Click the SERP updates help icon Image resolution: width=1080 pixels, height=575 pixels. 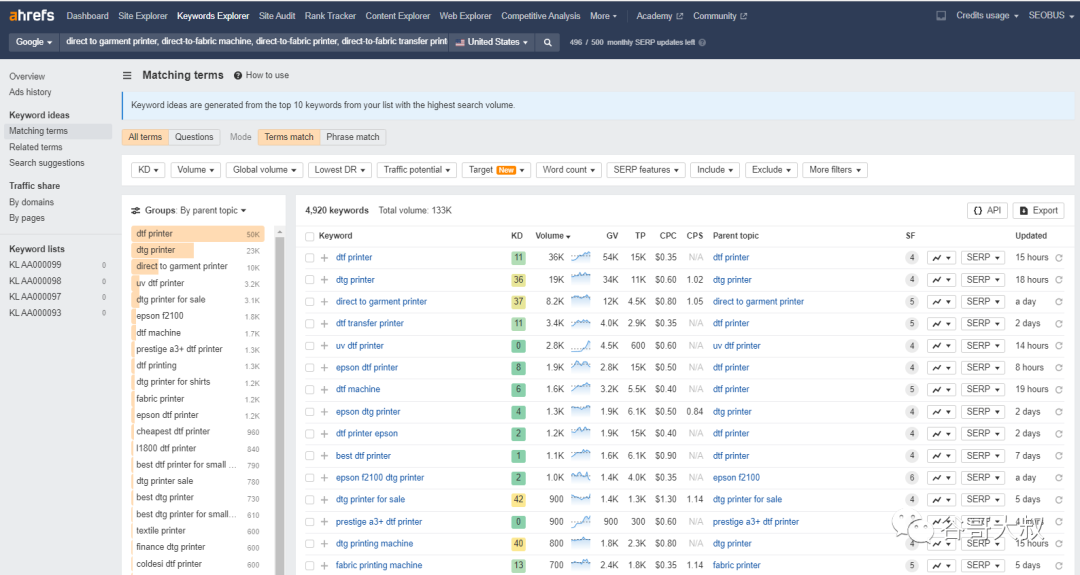[703, 42]
